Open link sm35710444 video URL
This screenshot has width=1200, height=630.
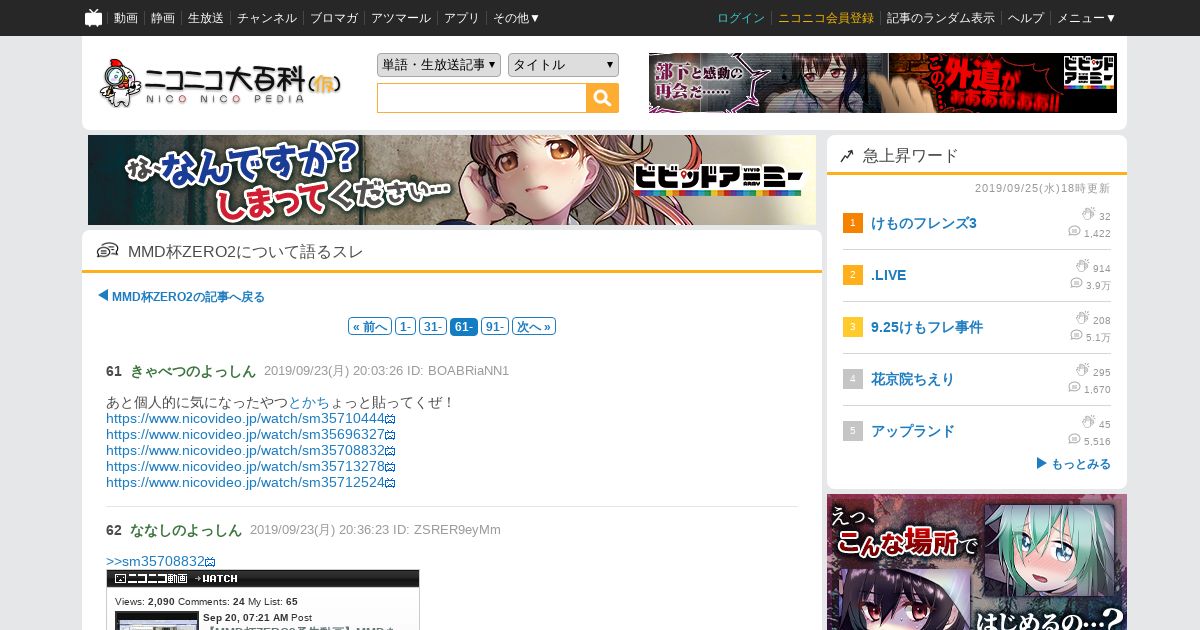coord(245,419)
